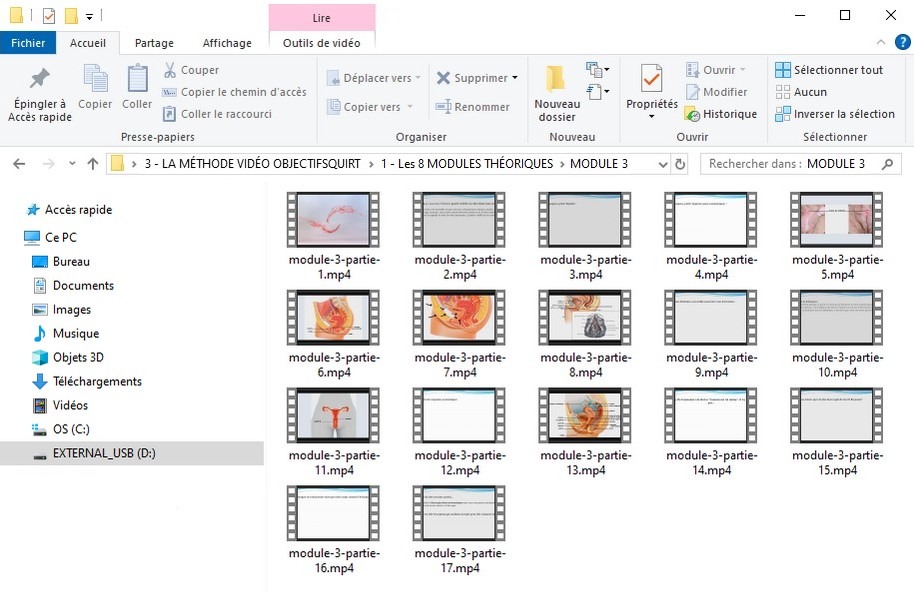Refresh the MODULE 3 folder view
The image size is (914, 592).
pos(681,164)
